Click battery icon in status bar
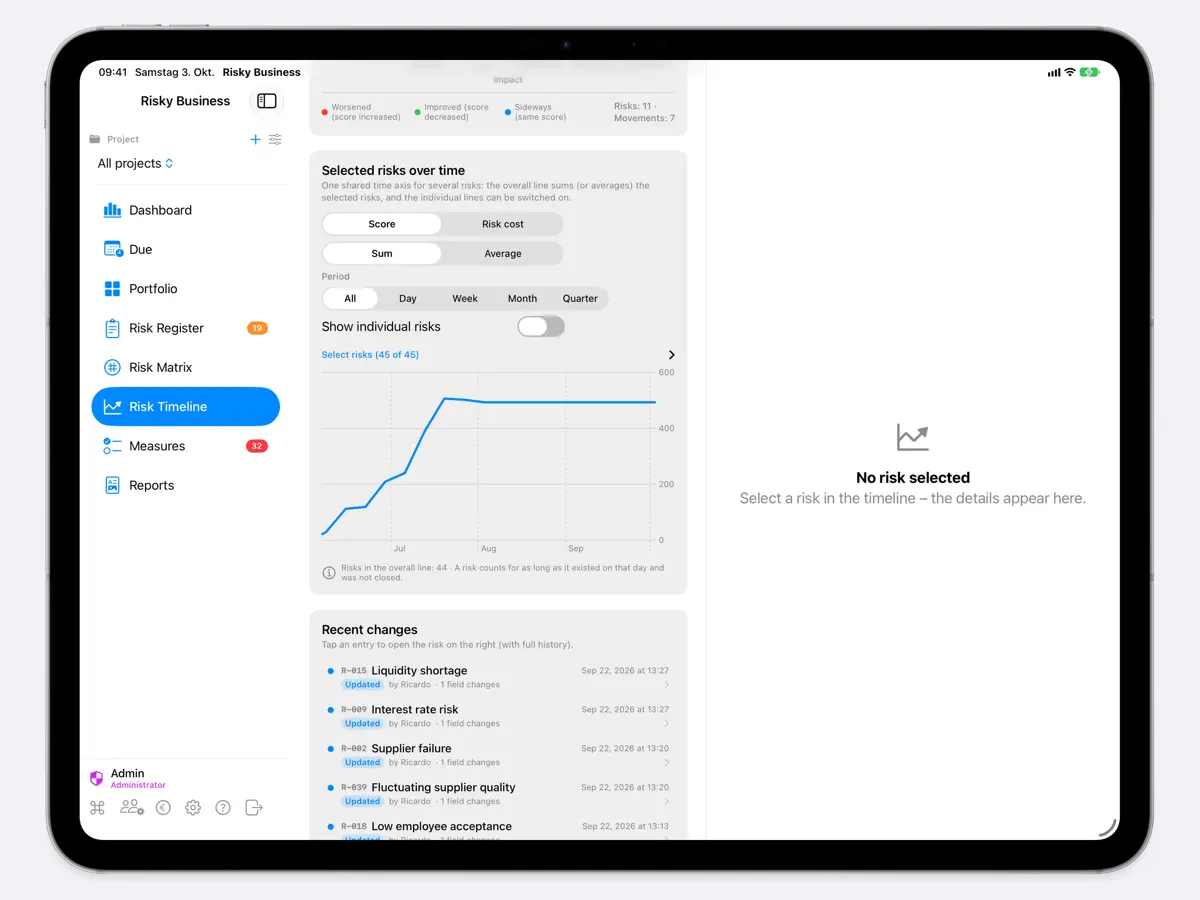Screen dimensions: 1200x900 tap(1090, 72)
